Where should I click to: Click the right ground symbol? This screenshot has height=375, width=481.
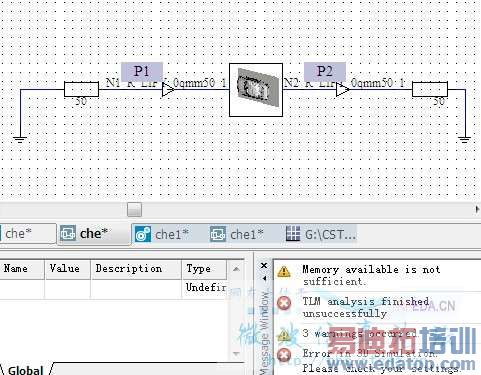pyautogui.click(x=465, y=140)
